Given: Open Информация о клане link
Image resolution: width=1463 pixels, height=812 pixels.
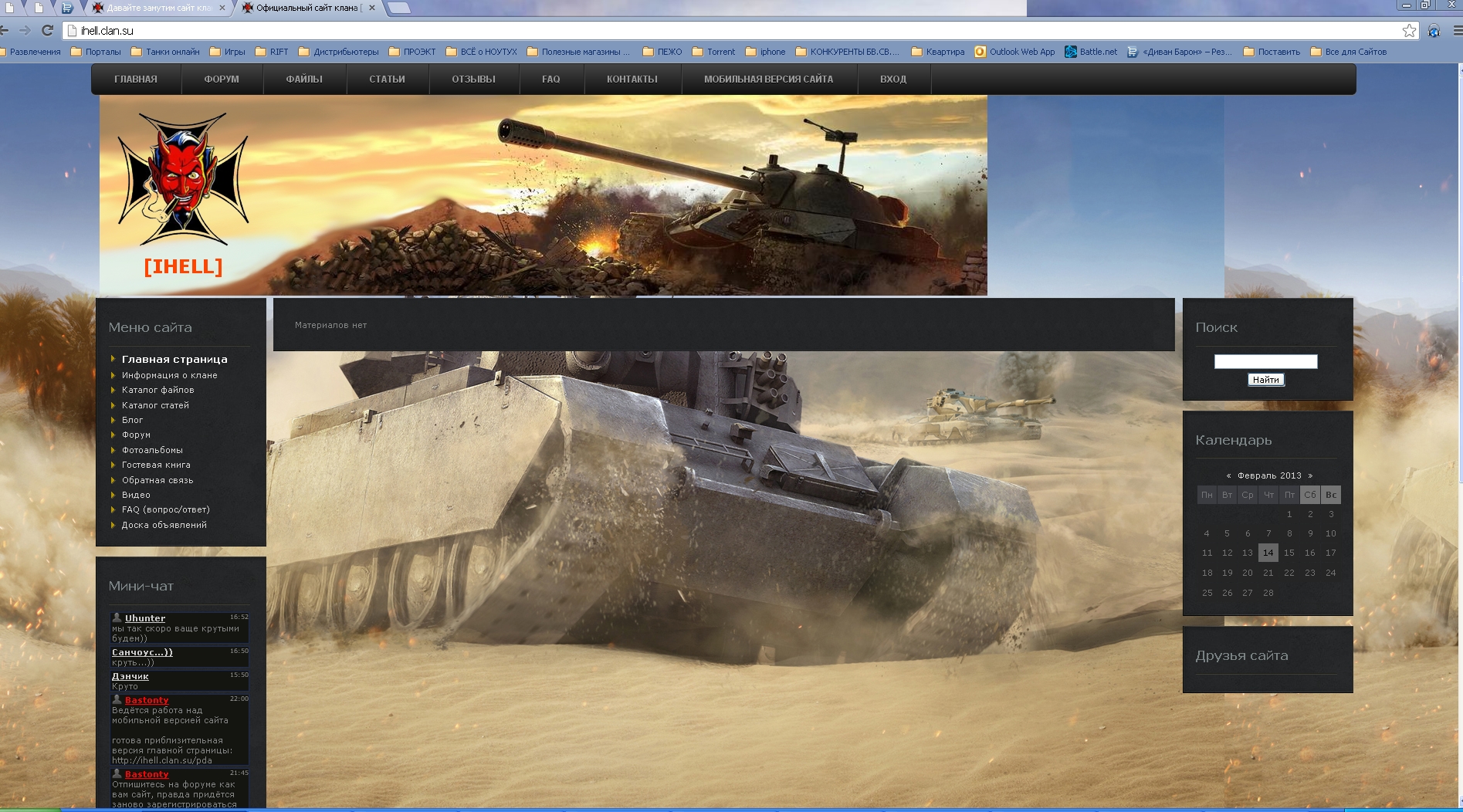Looking at the screenshot, I should point(169,375).
